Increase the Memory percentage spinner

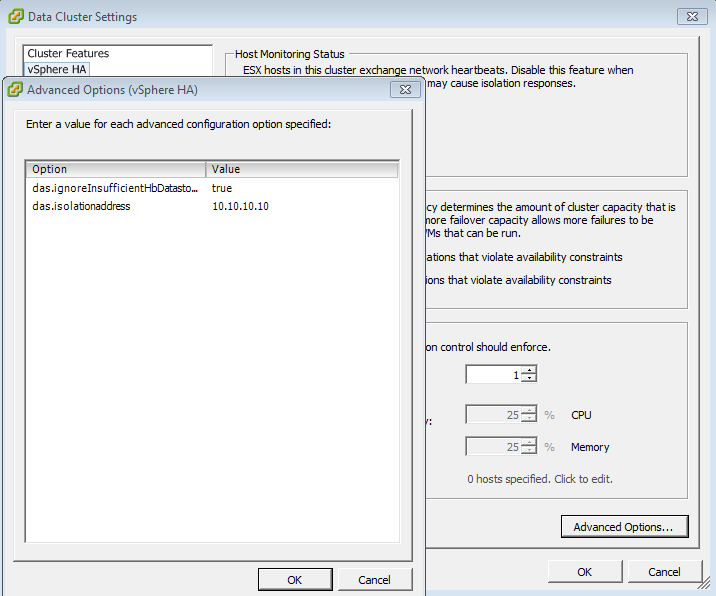(x=529, y=443)
